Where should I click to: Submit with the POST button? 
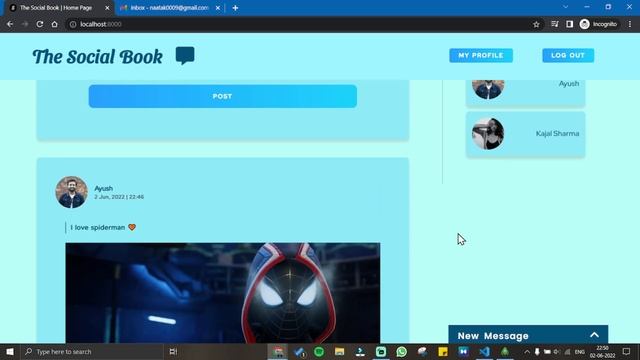222,96
